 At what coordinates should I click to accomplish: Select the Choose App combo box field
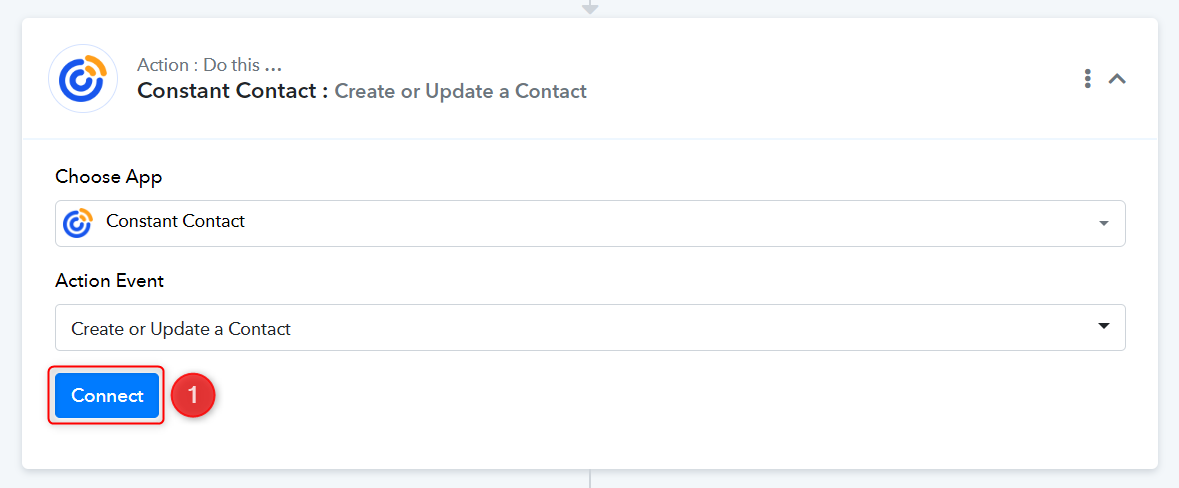point(590,223)
